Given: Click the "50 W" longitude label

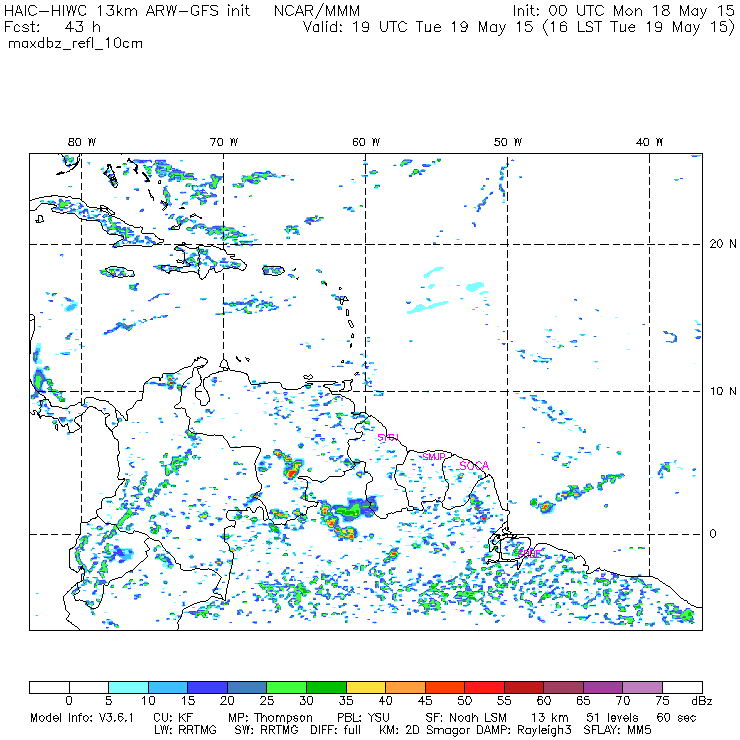Looking at the screenshot, I should point(508,142).
